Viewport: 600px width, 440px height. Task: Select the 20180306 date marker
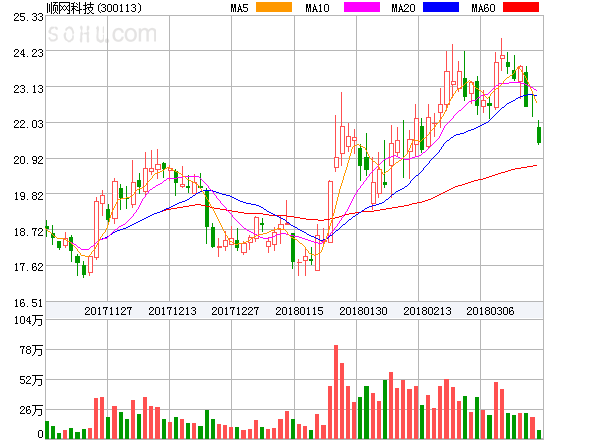point(490,311)
